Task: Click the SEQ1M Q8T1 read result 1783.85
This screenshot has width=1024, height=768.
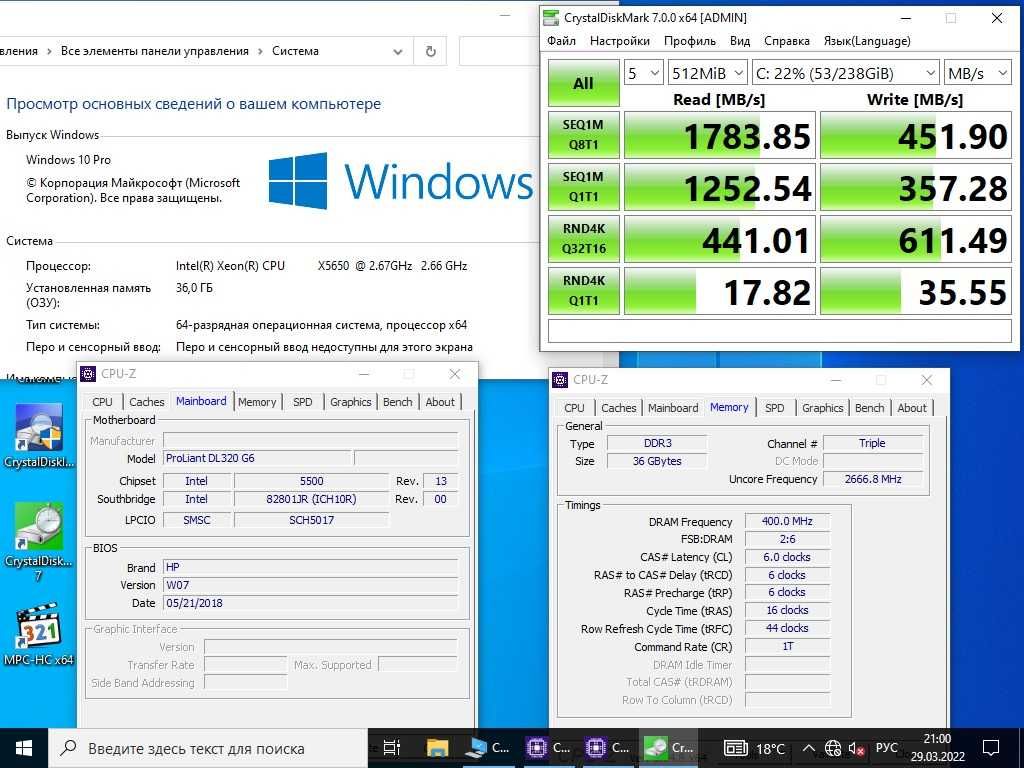Action: [720, 135]
